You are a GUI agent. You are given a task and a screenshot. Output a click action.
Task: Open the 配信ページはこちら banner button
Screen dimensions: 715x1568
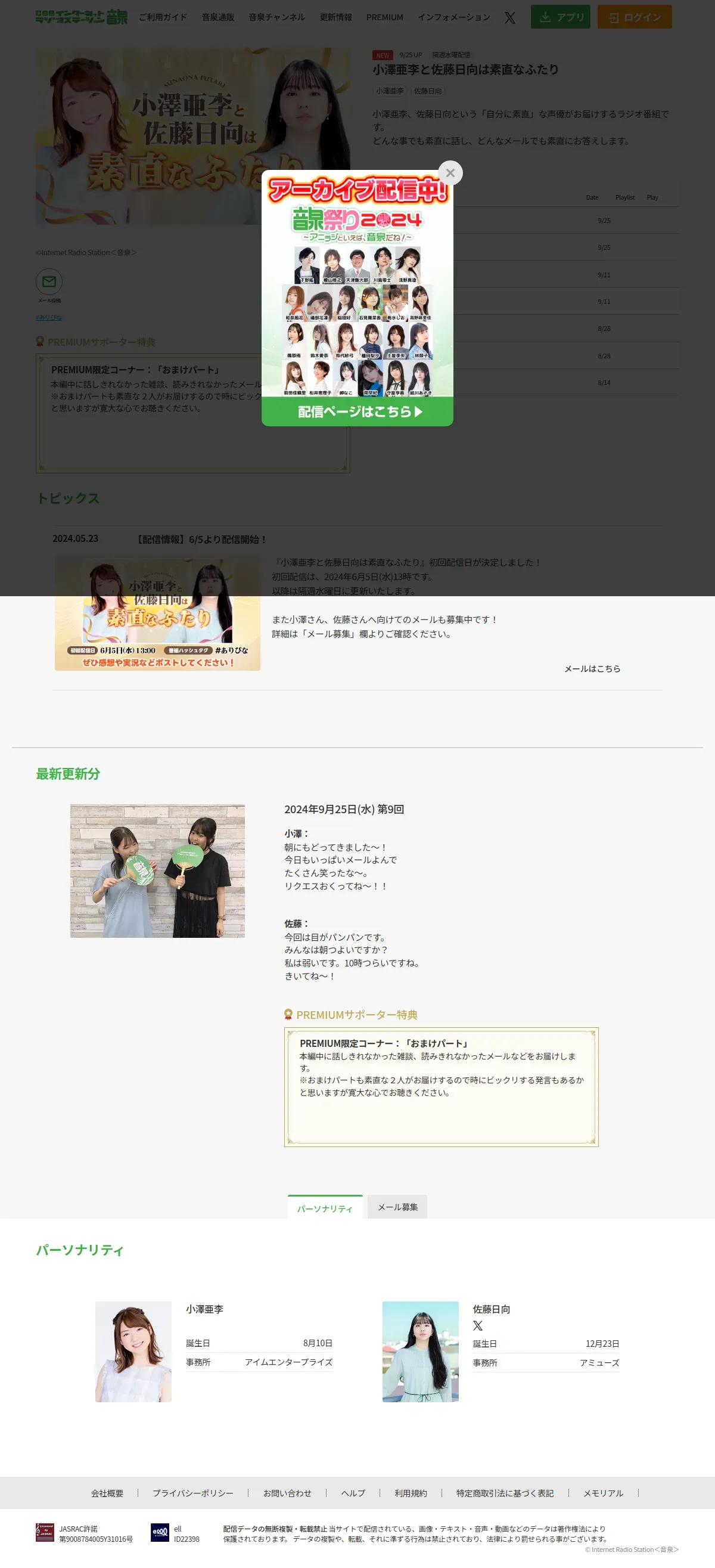point(357,412)
